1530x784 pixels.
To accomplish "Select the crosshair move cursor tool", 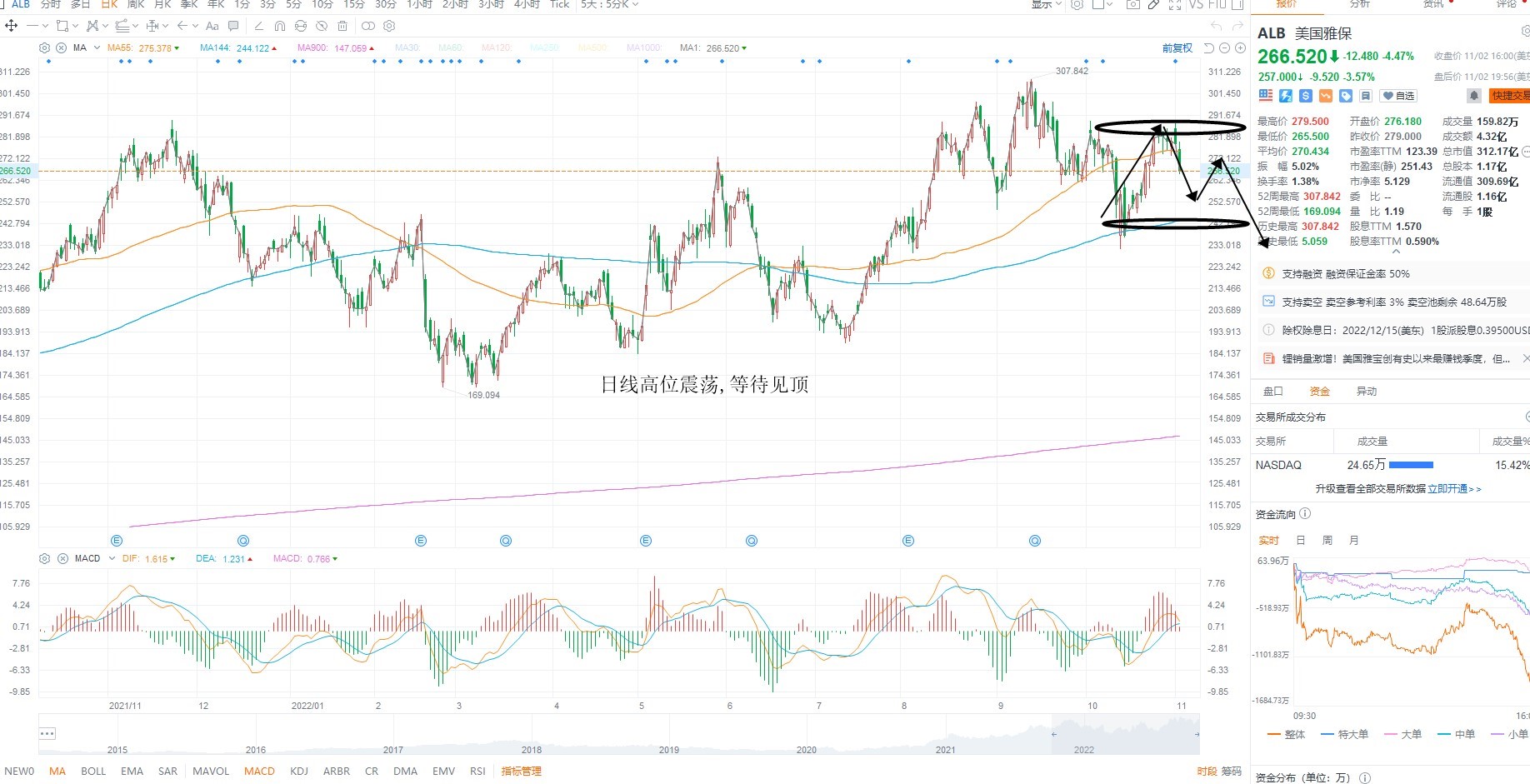I will tap(11, 26).
